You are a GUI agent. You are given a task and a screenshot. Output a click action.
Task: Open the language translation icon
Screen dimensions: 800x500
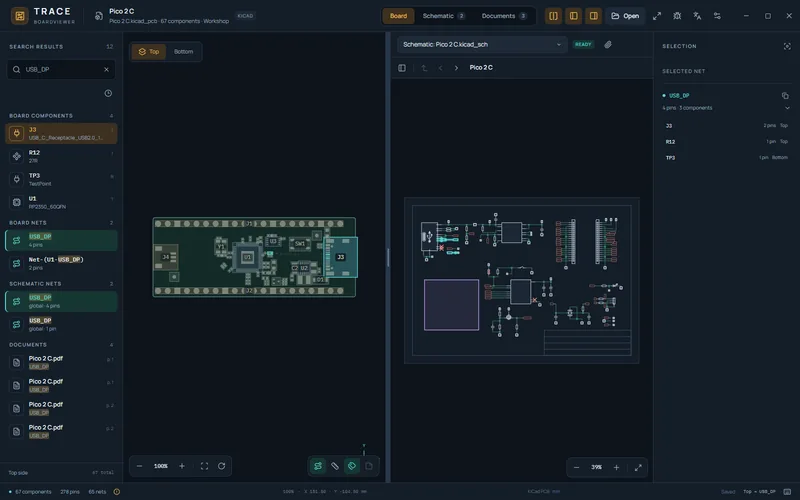pos(697,16)
